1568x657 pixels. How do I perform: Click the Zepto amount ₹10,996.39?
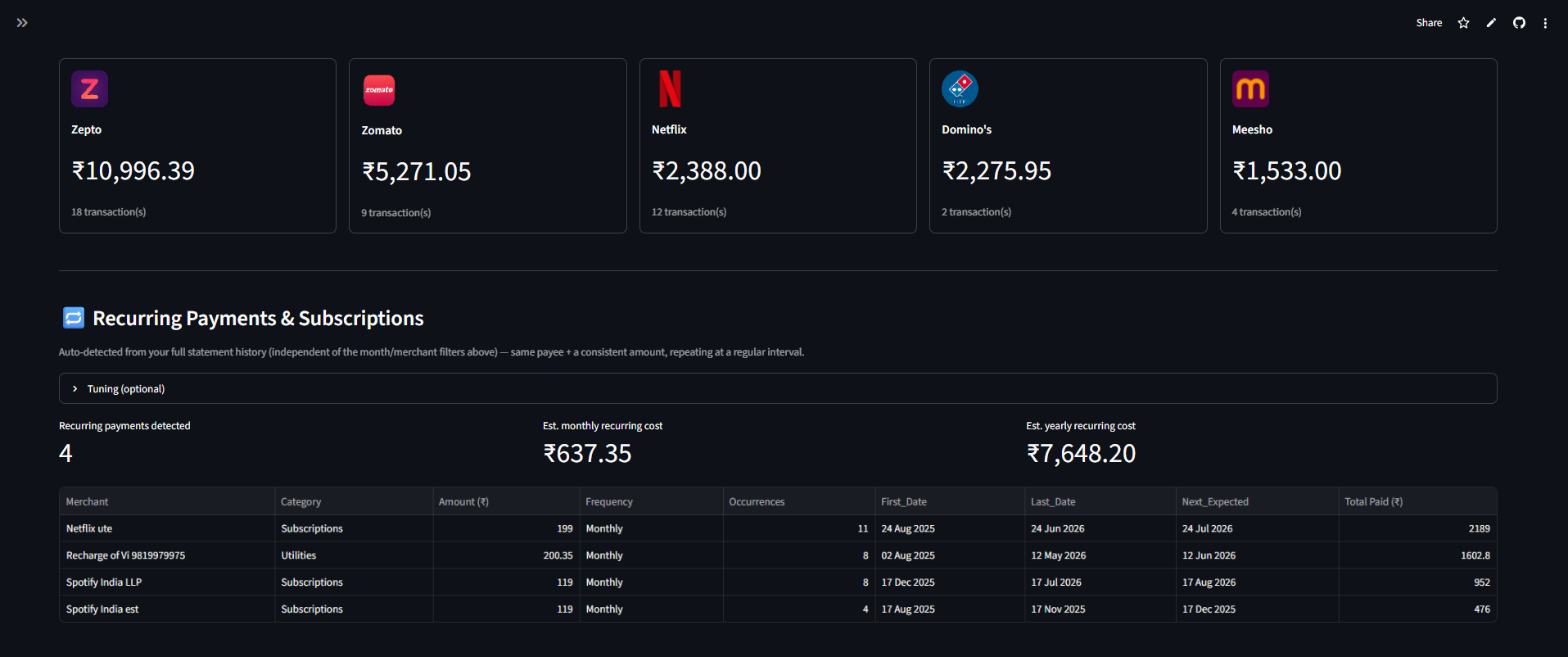coord(133,170)
